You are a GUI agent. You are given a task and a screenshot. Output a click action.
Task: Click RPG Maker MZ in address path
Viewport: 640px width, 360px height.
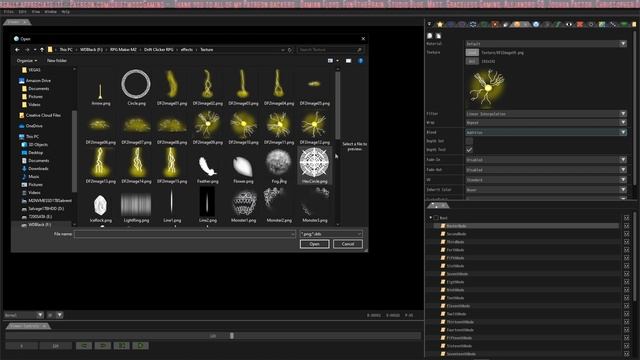(x=123, y=50)
